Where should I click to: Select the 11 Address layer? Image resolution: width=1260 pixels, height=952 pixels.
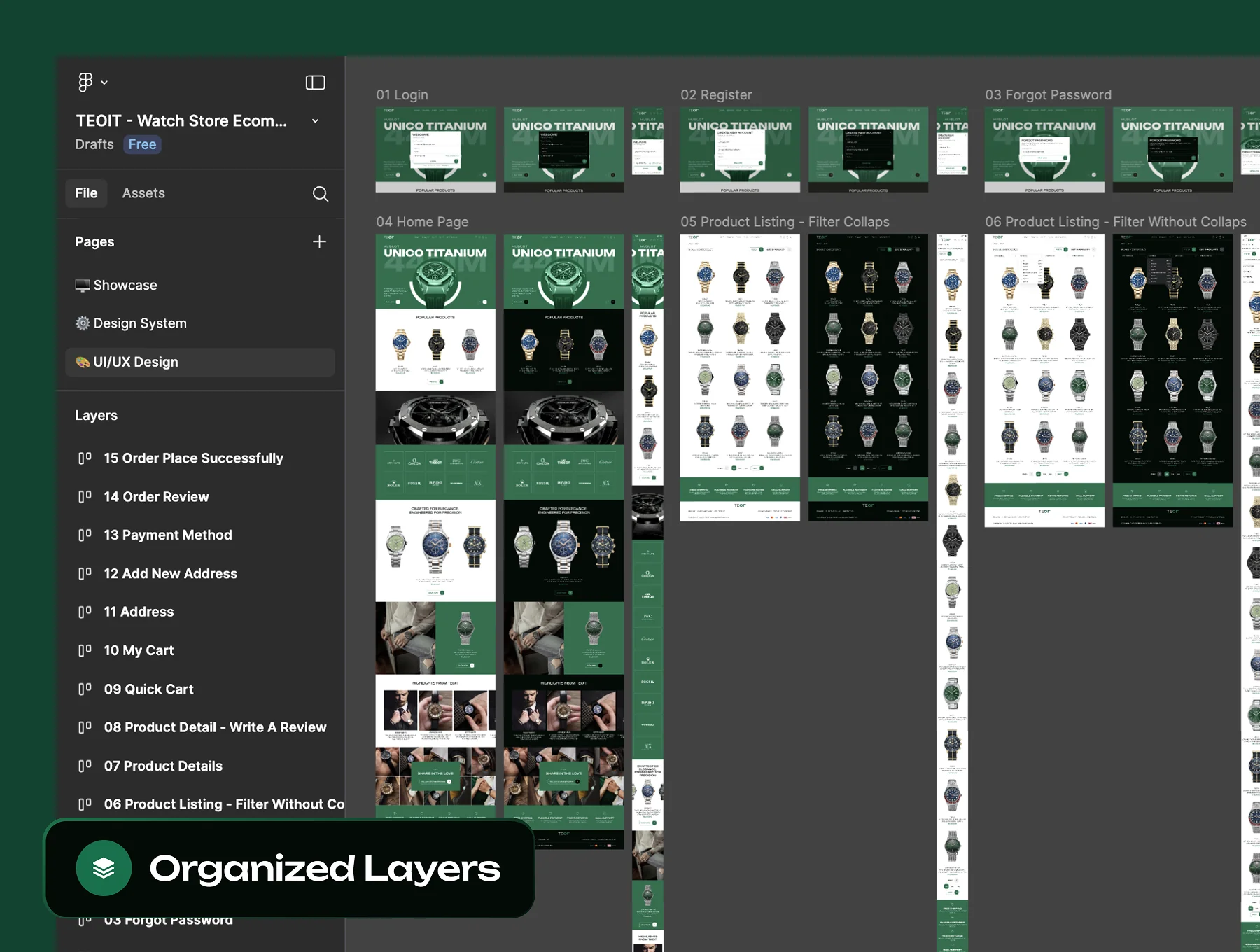(x=139, y=612)
